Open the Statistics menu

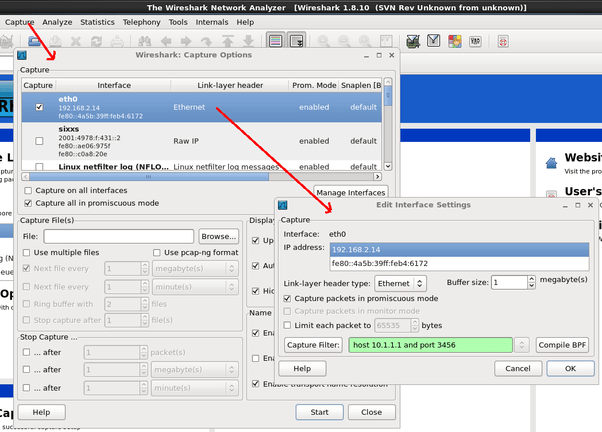click(x=97, y=22)
